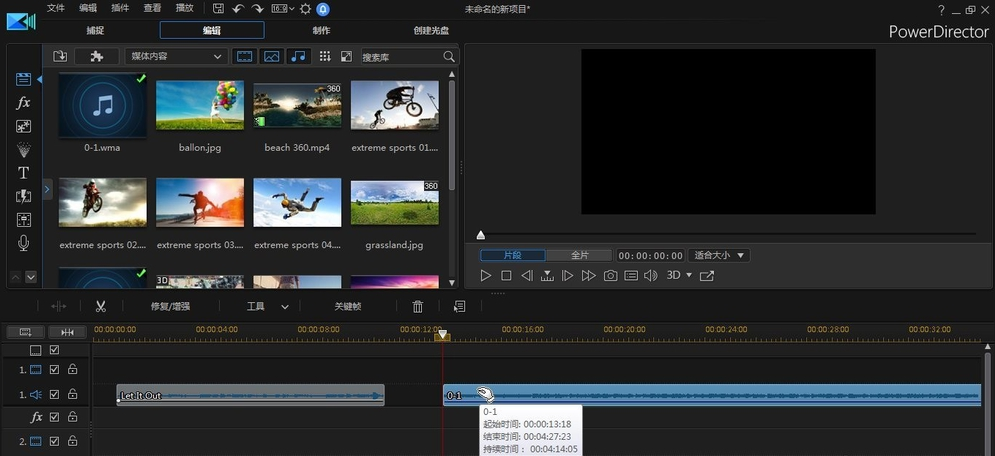Delete selected clip with trash icon
Viewport: 995px width, 456px height.
(x=418, y=307)
